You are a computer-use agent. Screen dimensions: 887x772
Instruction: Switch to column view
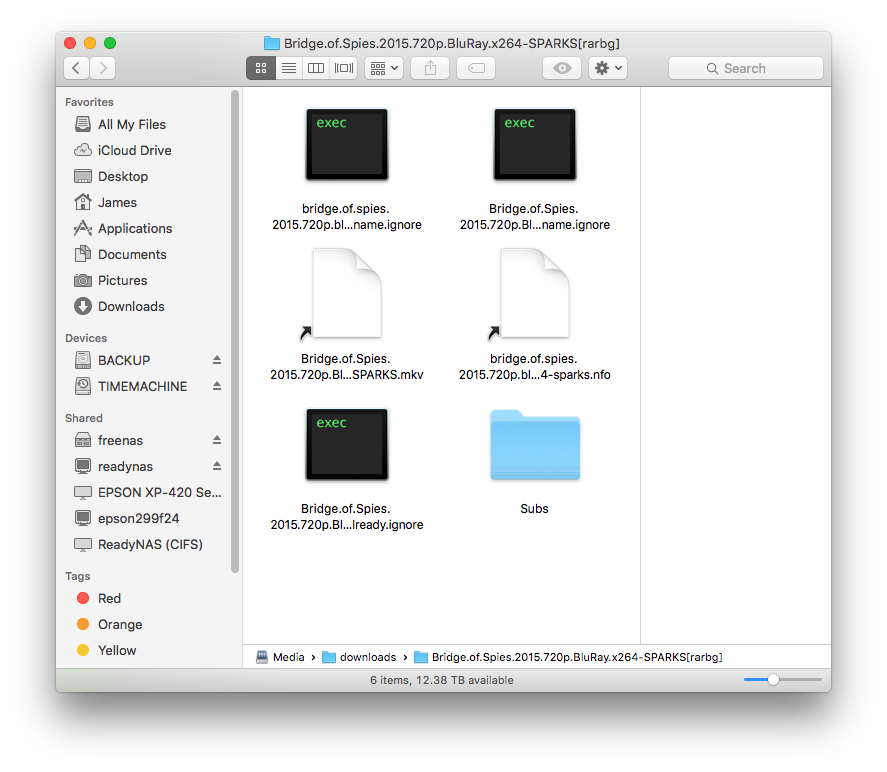click(316, 68)
